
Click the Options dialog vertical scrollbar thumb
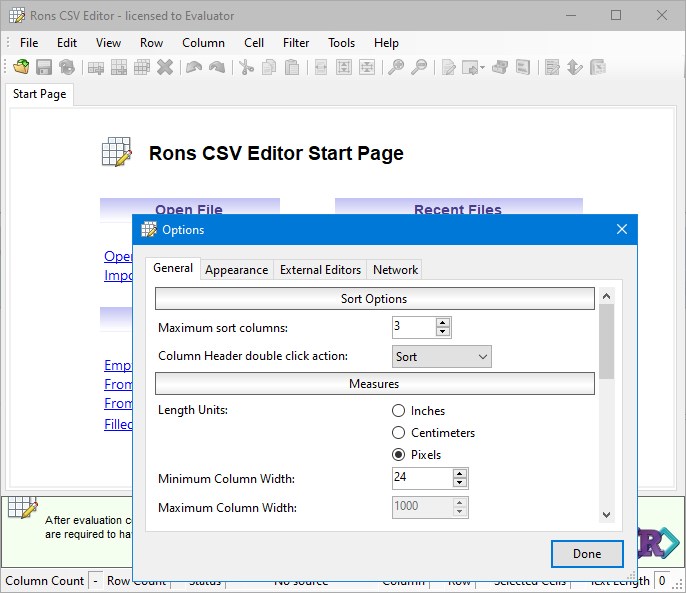(x=606, y=340)
